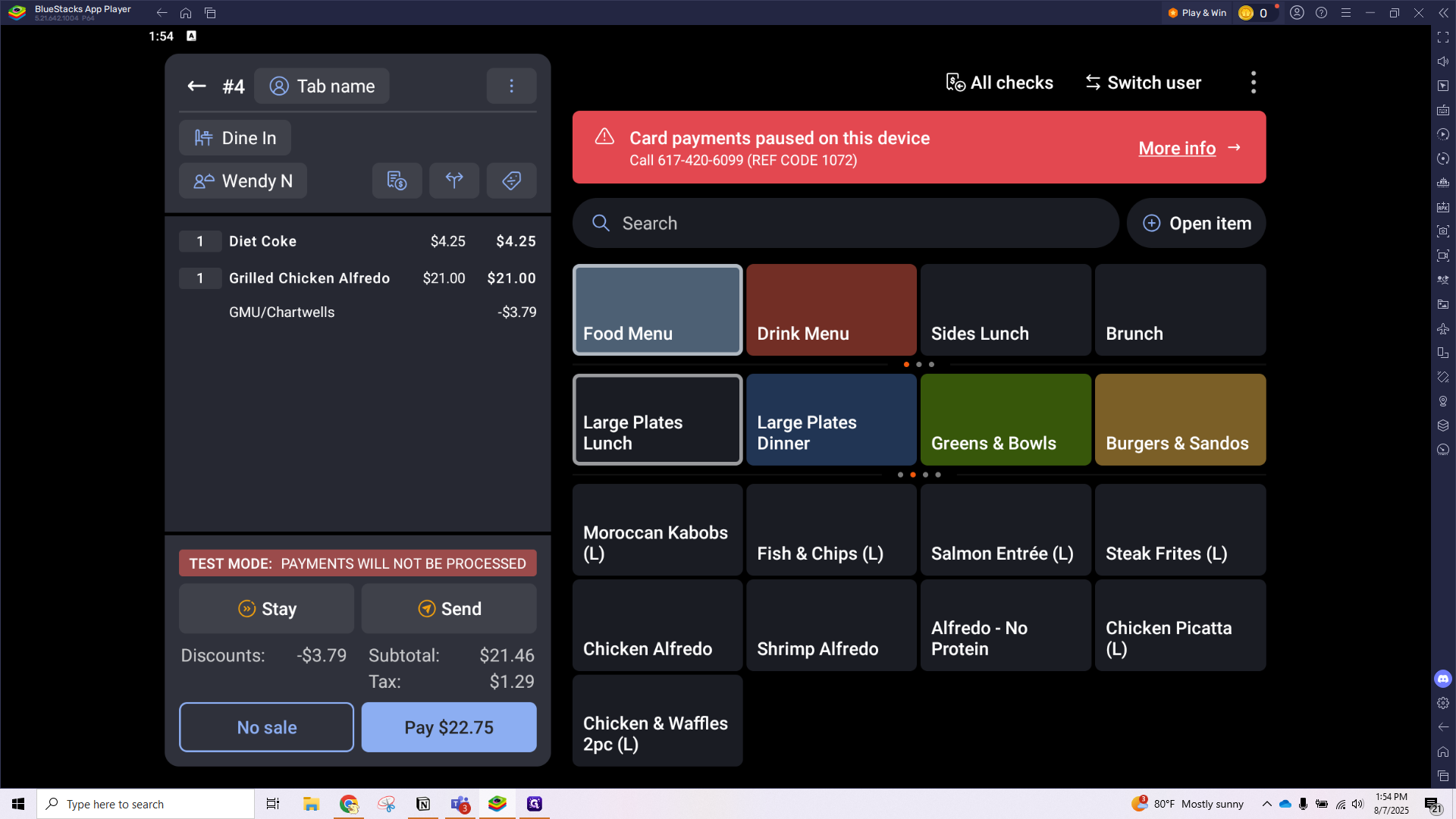
Task: Click the discount tag icon
Action: (x=511, y=180)
